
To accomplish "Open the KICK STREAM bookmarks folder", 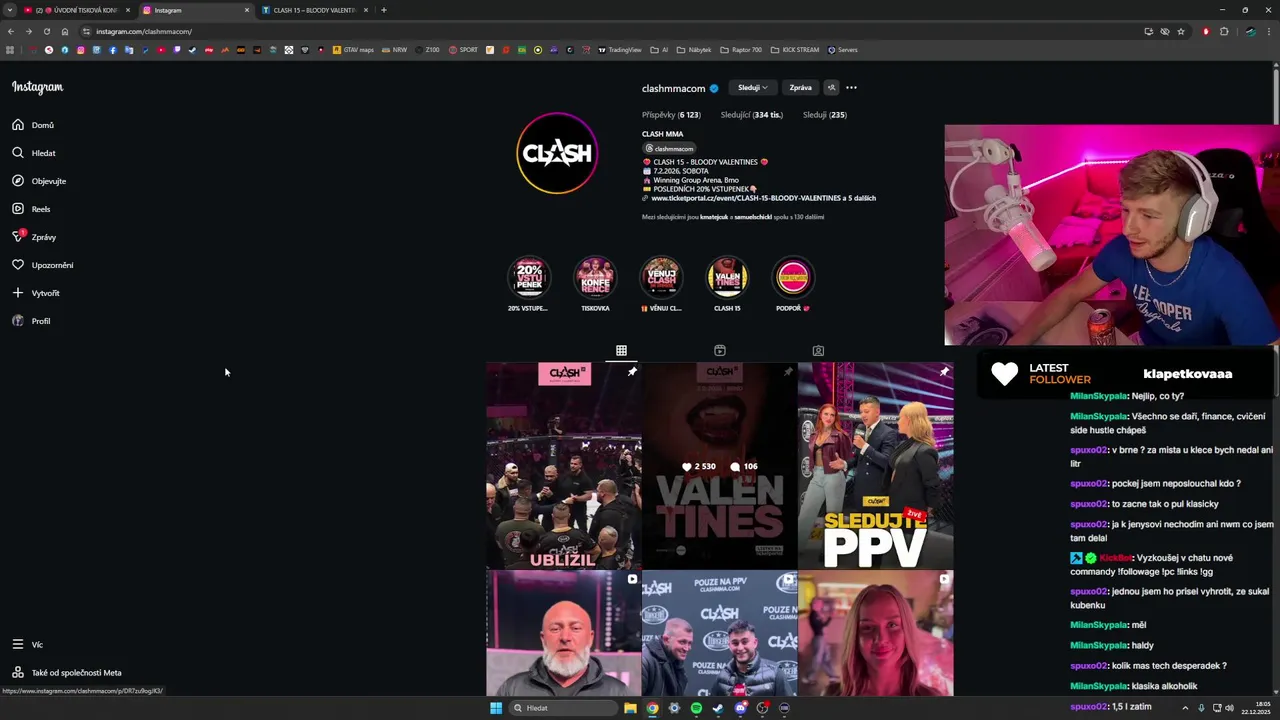I will 794,50.
